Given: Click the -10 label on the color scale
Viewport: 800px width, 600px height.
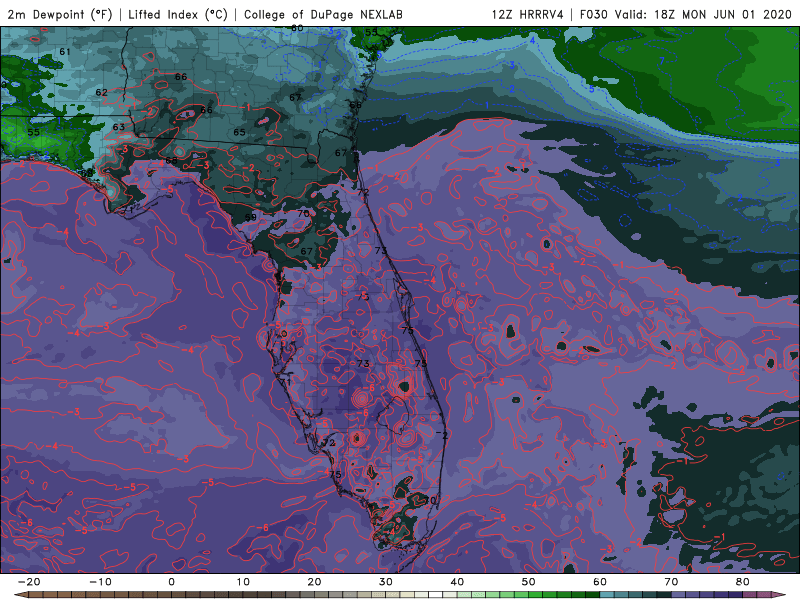Looking at the screenshot, I should (x=100, y=582).
